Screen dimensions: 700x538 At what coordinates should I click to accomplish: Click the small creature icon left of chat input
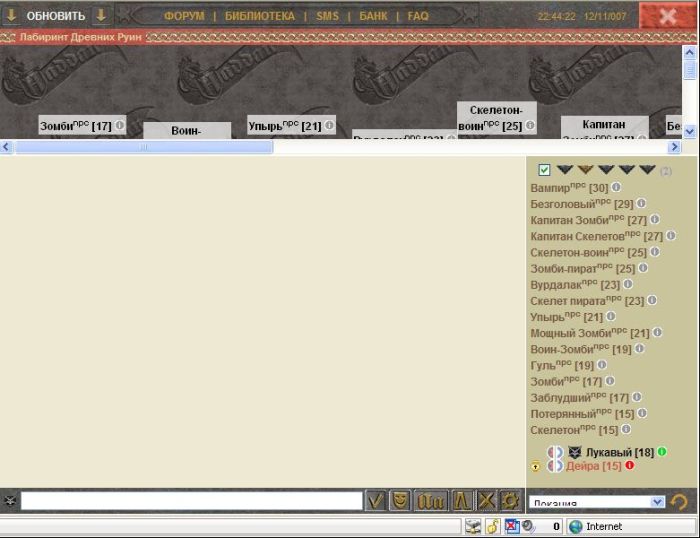(10, 500)
